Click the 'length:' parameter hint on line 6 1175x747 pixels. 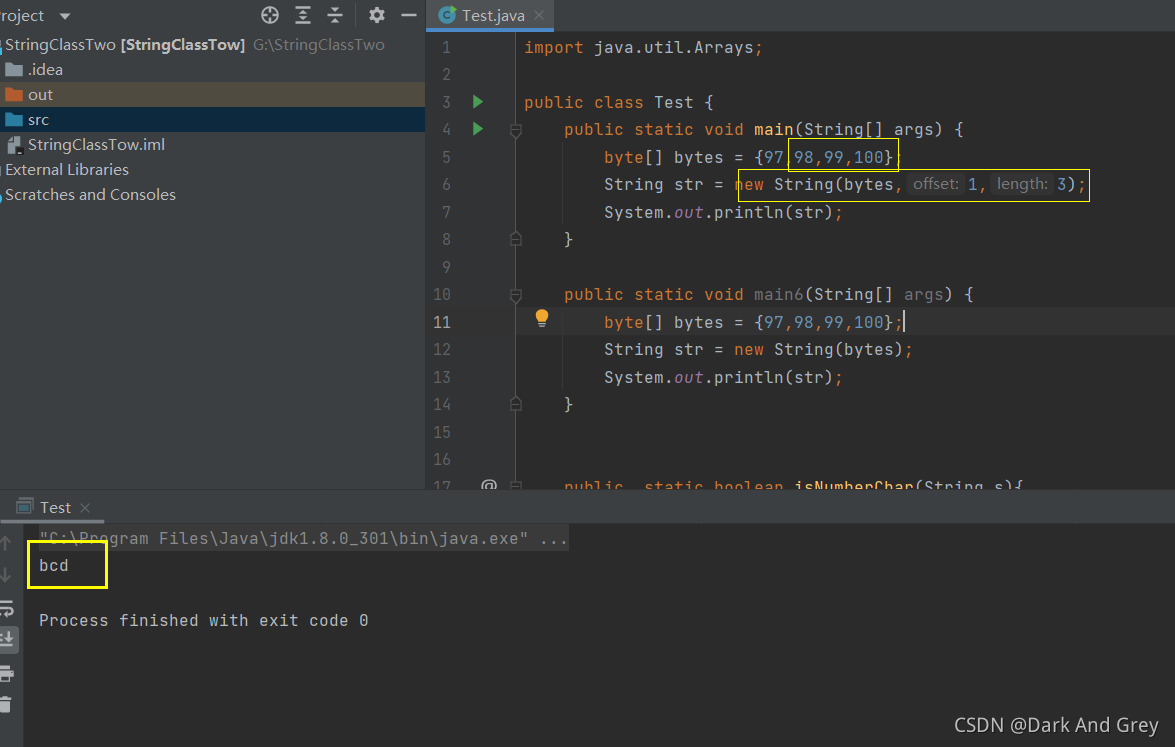1021,184
